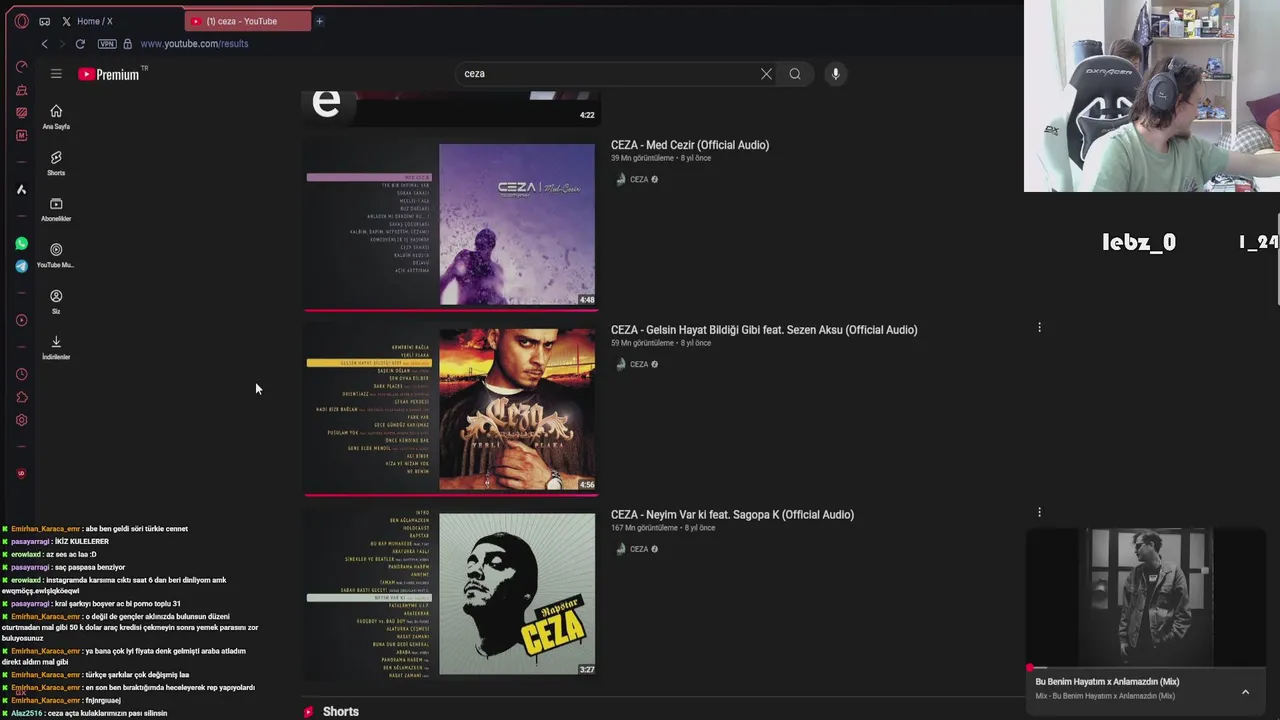
Task: Open Extensions cube icon in sidebar
Action: coord(21,397)
